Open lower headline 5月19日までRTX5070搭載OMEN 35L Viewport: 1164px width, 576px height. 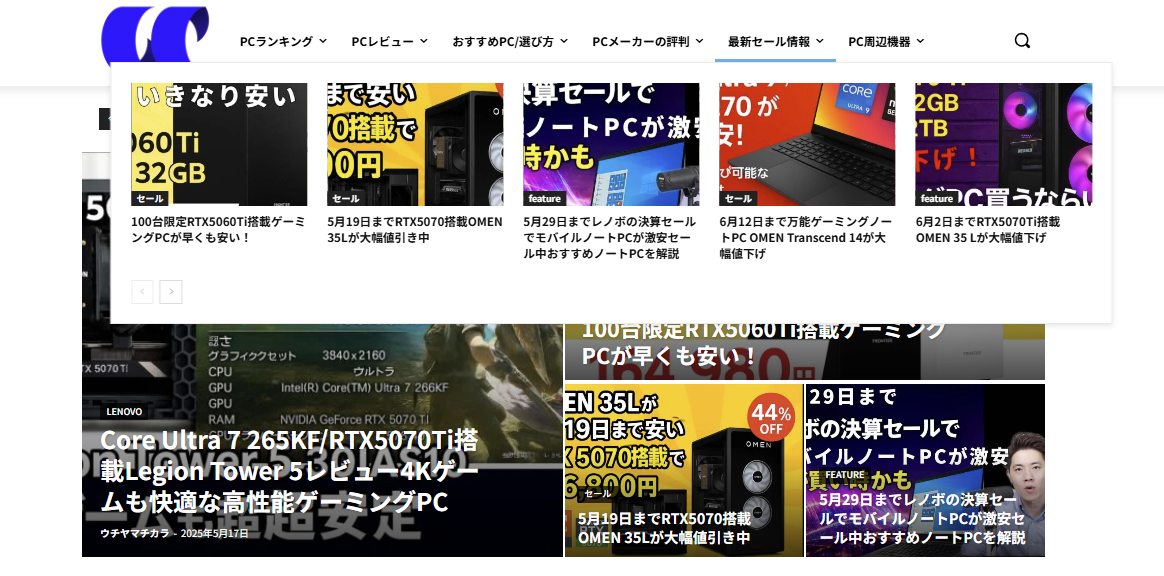tap(664, 528)
